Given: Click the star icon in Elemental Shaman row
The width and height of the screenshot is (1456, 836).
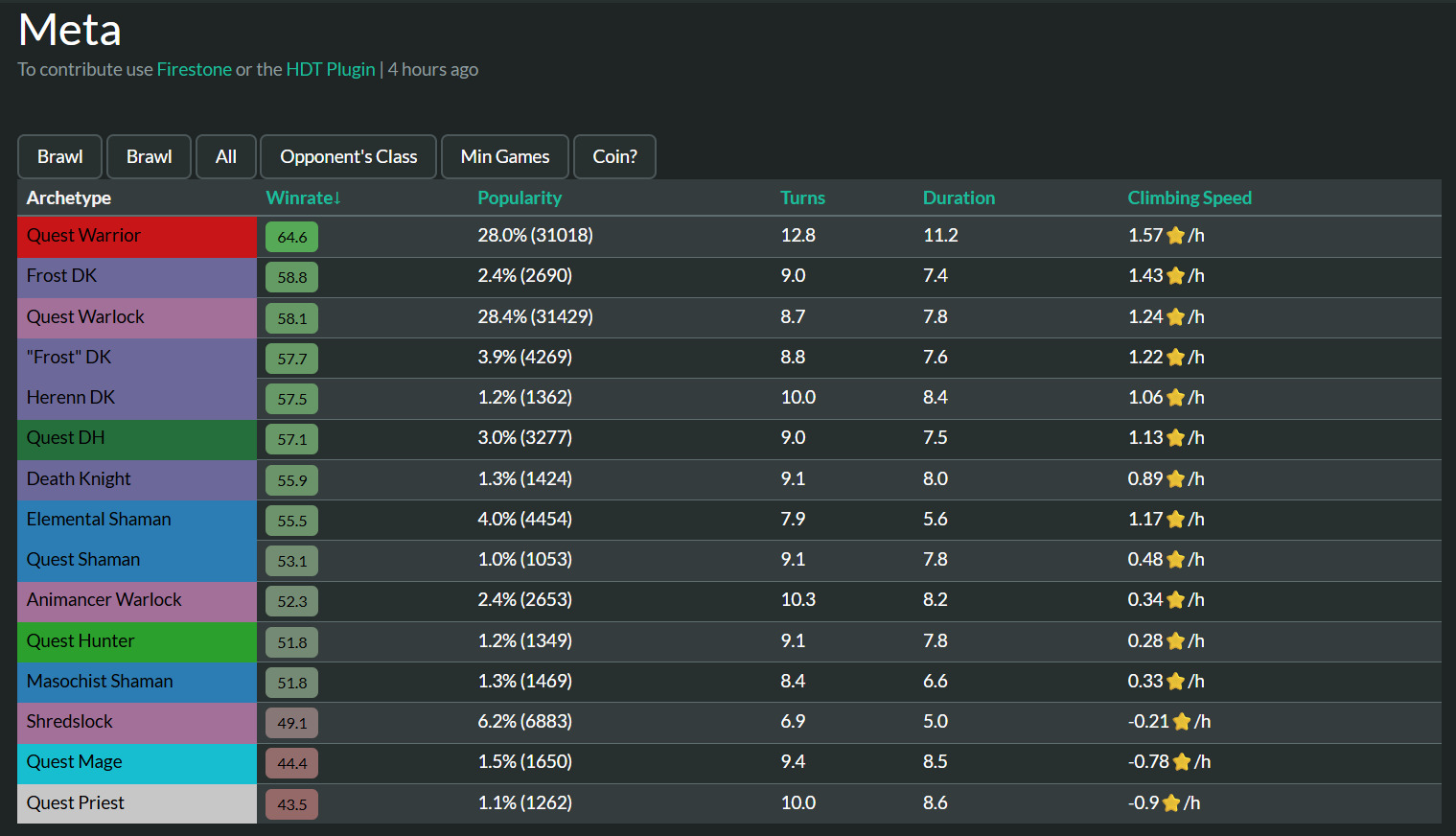Looking at the screenshot, I should 1175,520.
